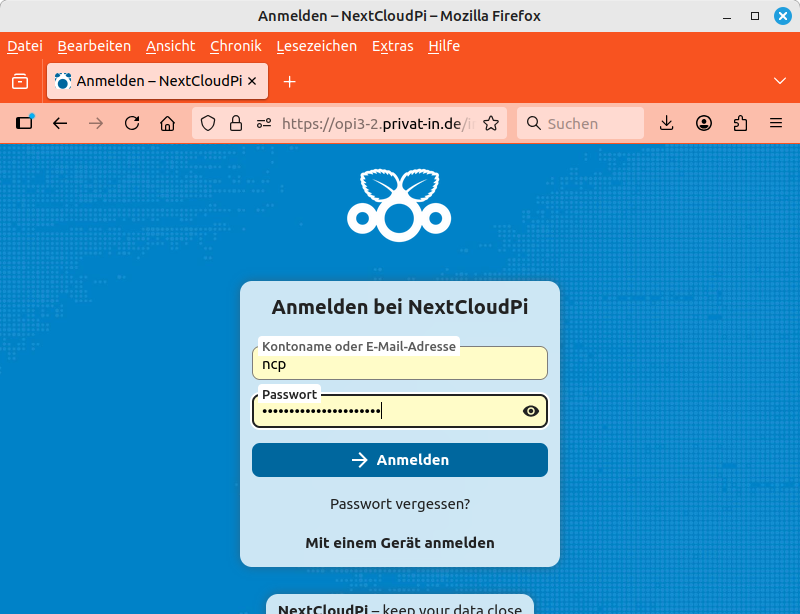Expand the list all tabs chevron
The width and height of the screenshot is (800, 614).
(x=780, y=81)
